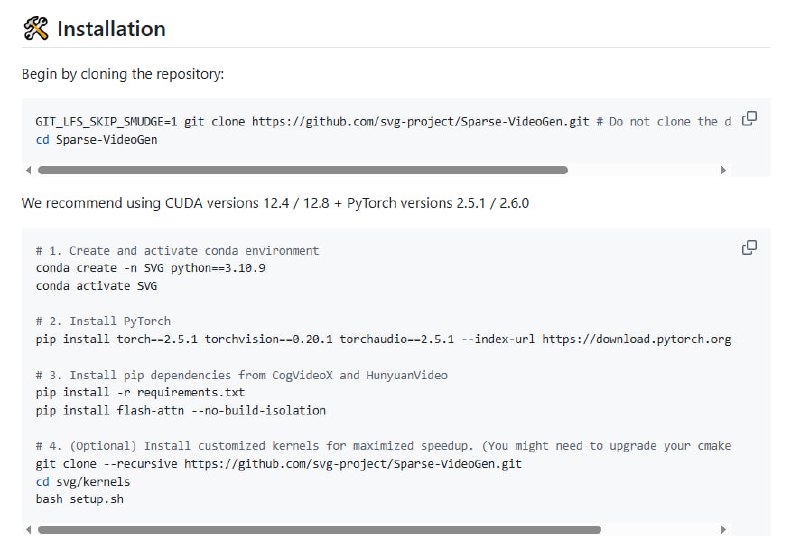Click the 'pip install -r requirements.txt' line
Screen dimensions: 800x540
click(140, 393)
